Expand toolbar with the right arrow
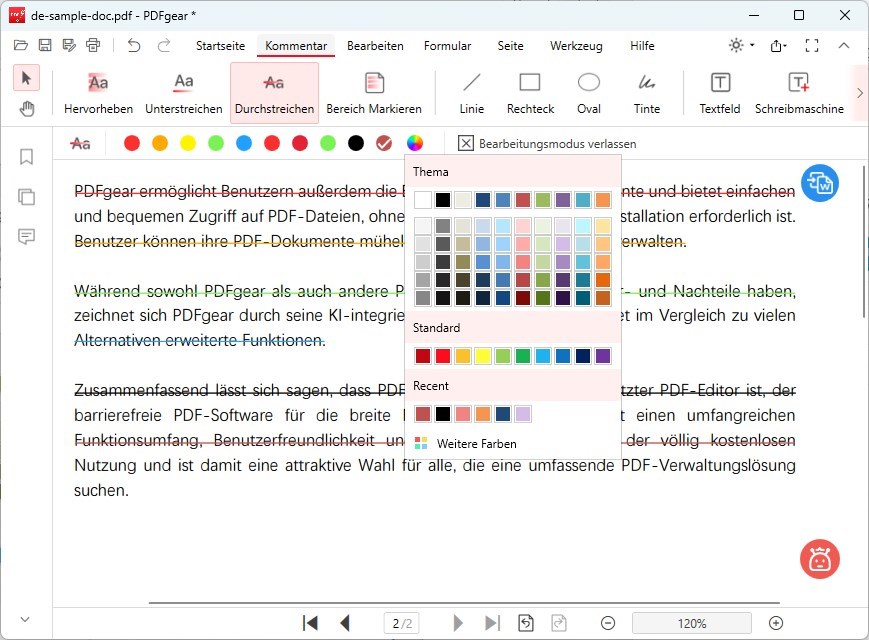This screenshot has width=869, height=640. [860, 93]
